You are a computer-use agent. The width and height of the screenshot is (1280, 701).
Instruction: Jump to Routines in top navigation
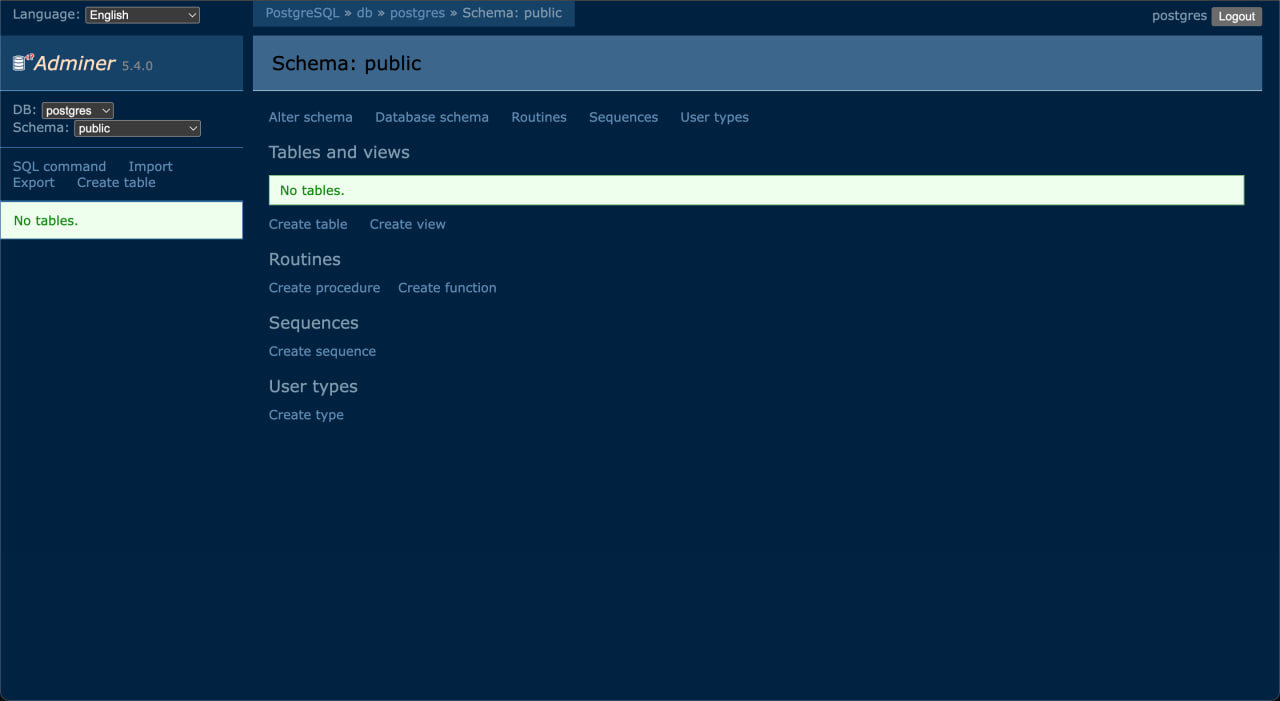(x=538, y=117)
